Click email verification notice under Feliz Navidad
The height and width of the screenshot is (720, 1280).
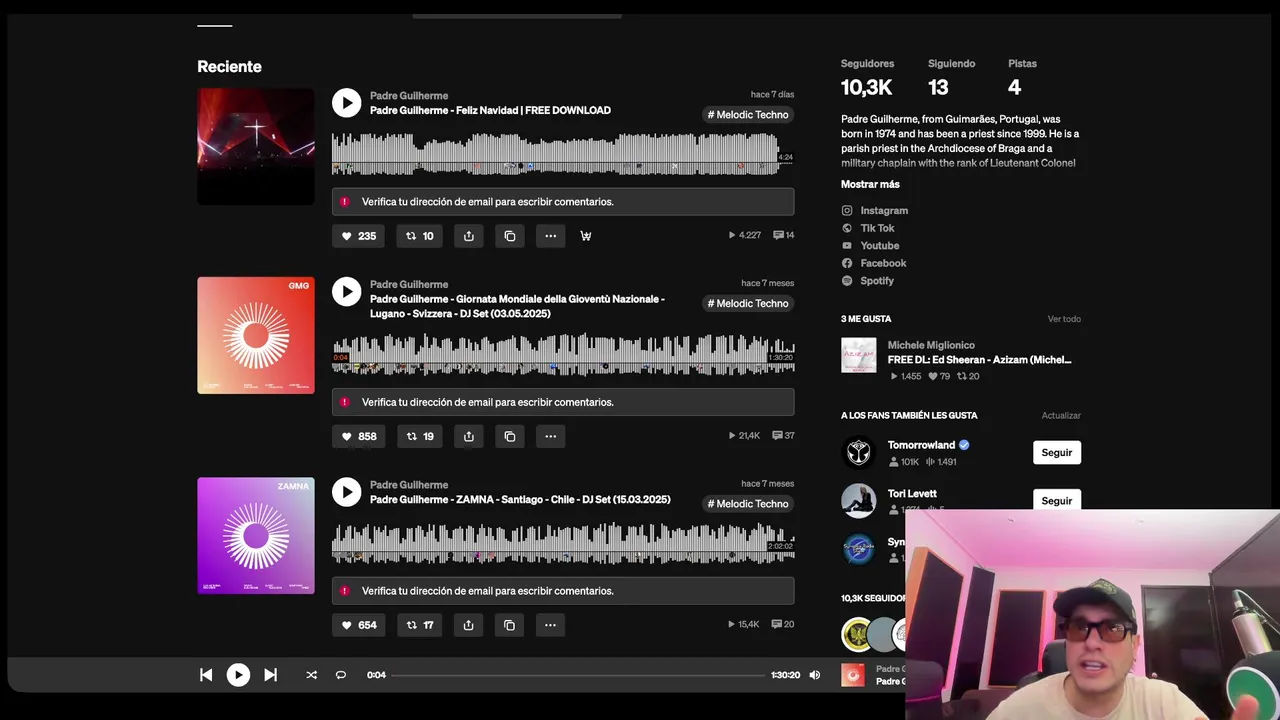click(x=563, y=202)
